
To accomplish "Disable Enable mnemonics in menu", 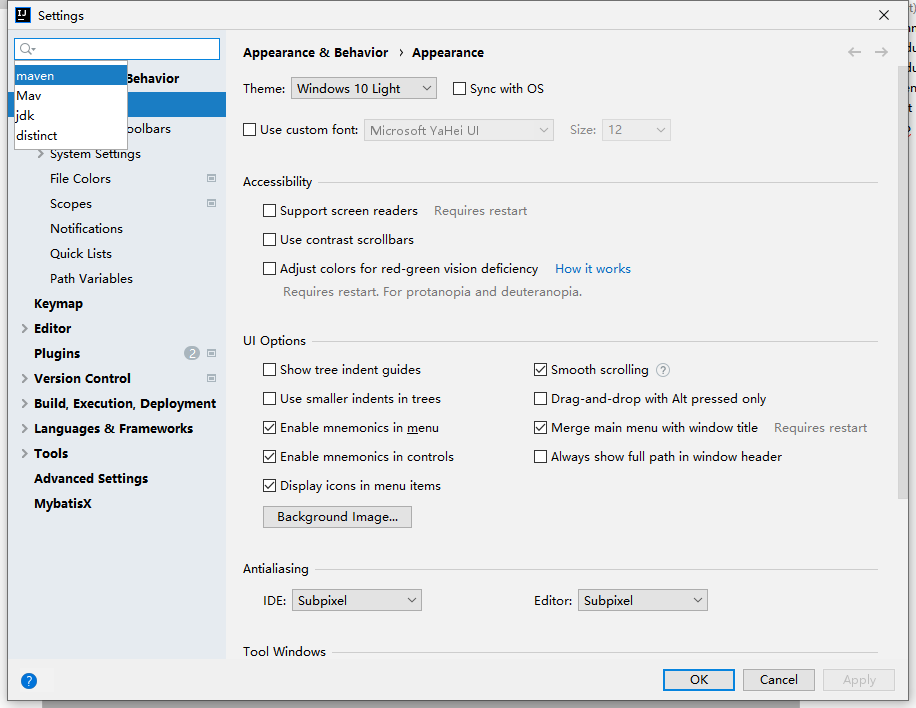I will (x=269, y=428).
